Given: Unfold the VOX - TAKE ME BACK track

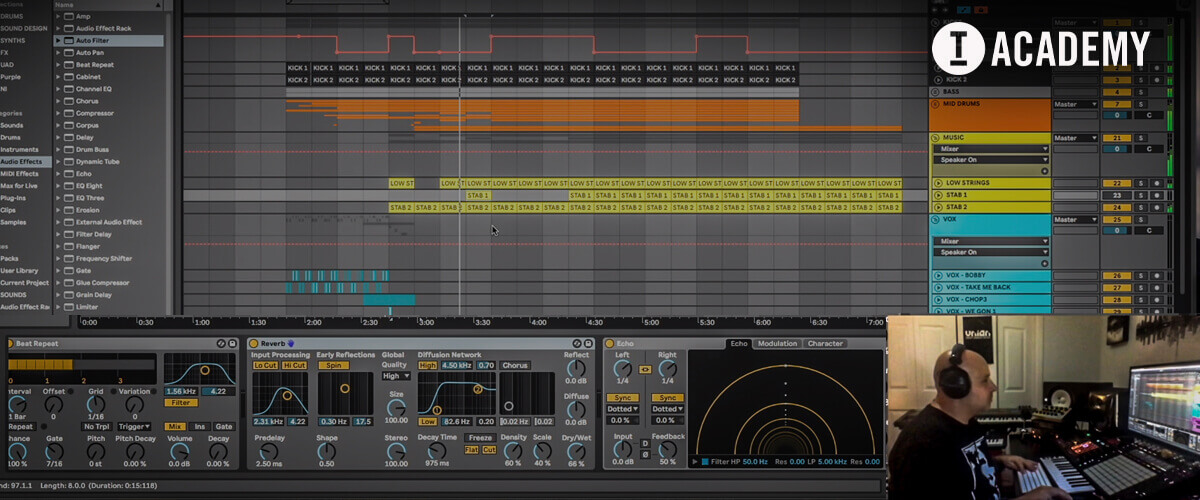Looking at the screenshot, I should click(938, 287).
